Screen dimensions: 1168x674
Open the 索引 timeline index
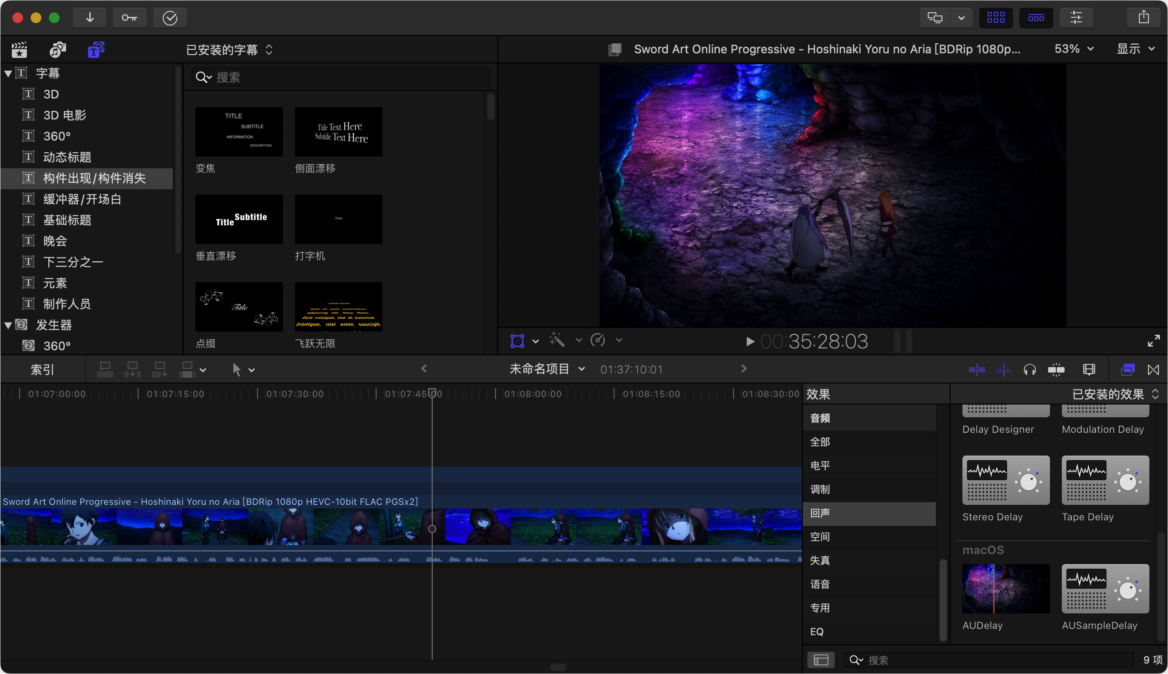pos(42,369)
